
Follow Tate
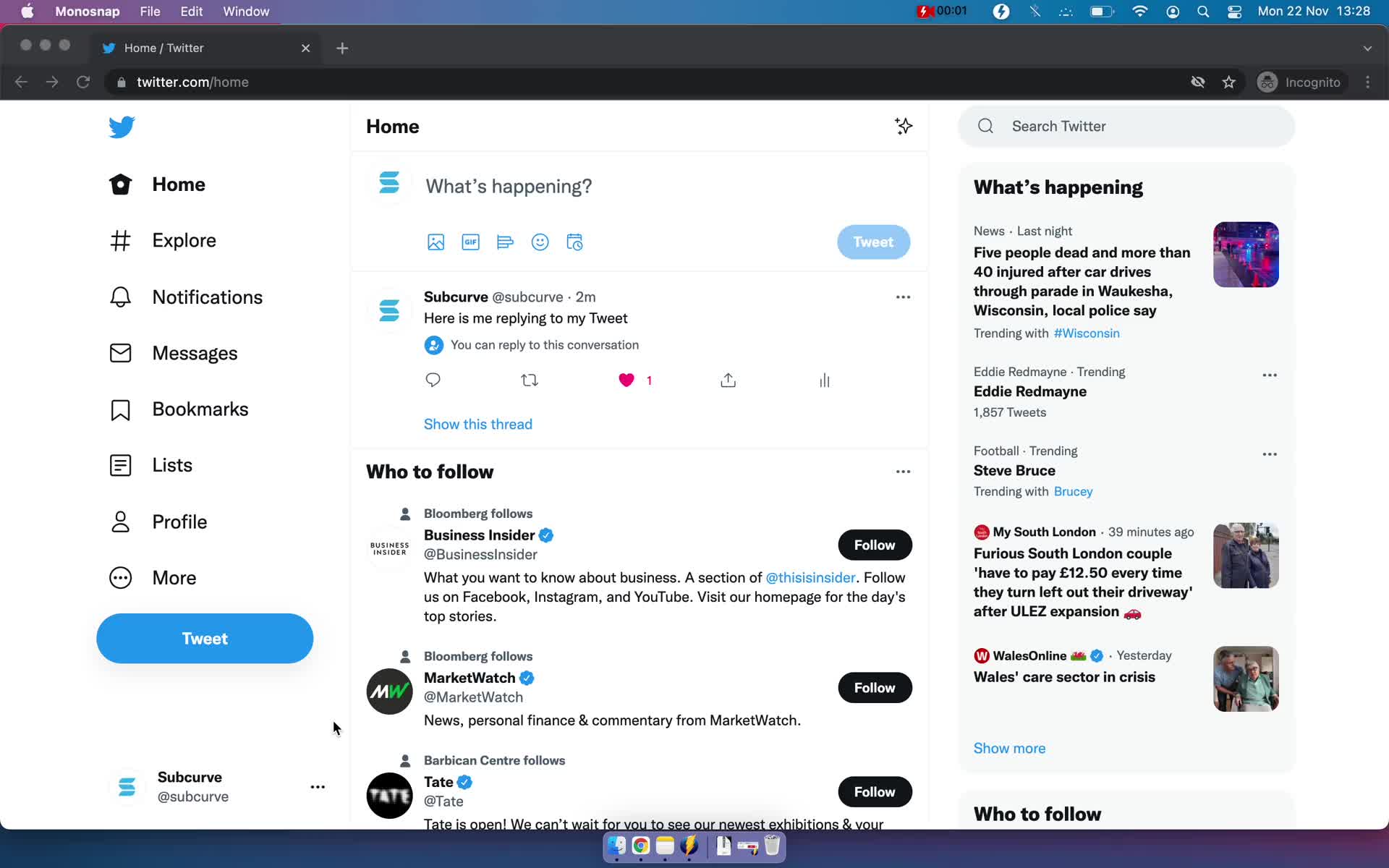tap(875, 792)
